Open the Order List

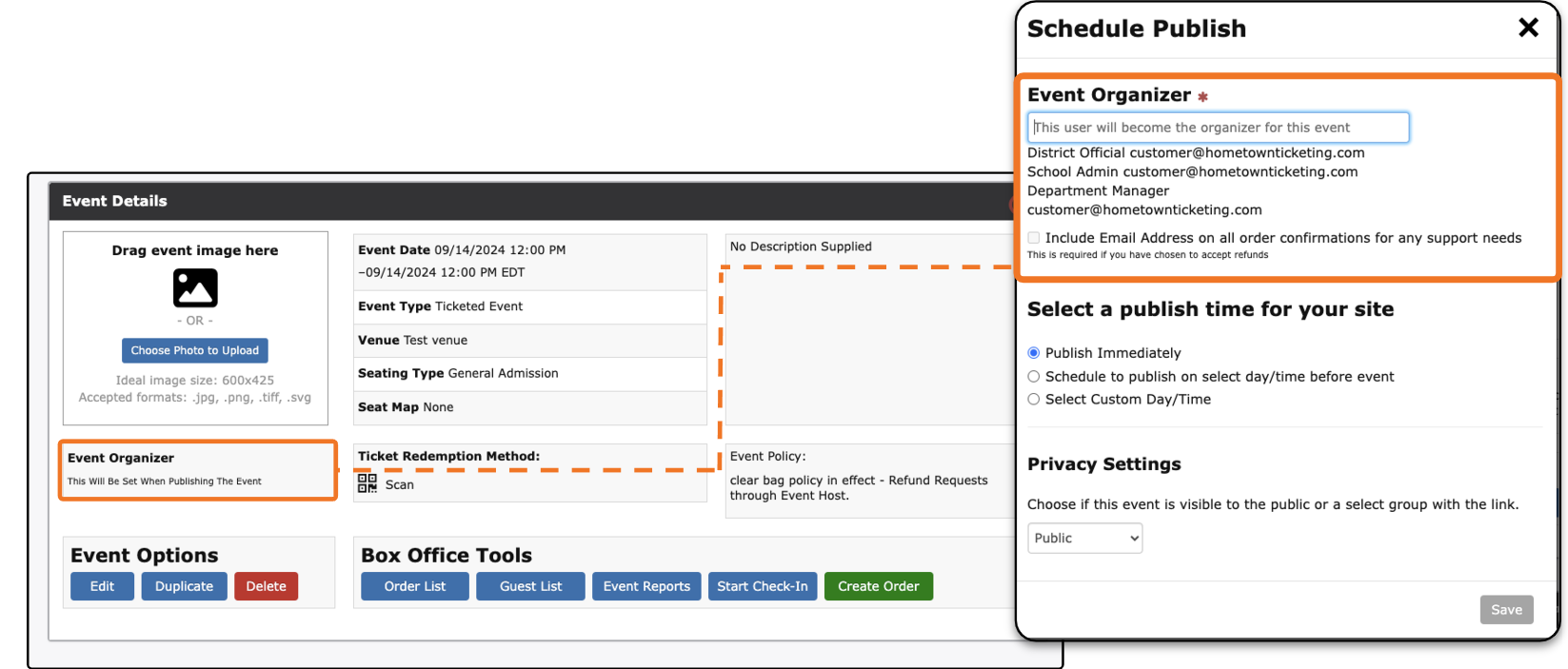click(x=414, y=586)
